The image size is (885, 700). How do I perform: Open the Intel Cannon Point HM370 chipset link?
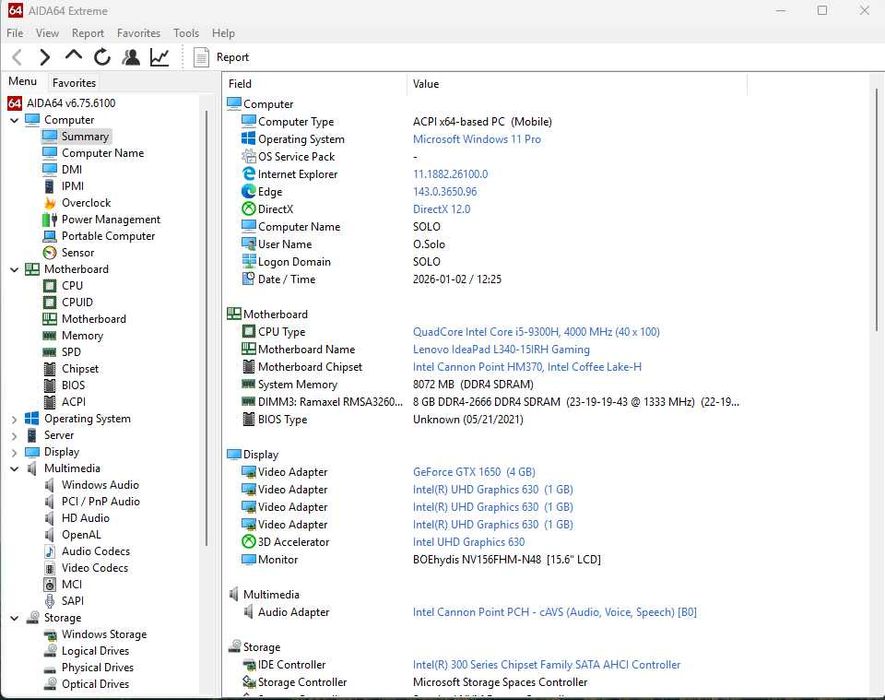(527, 367)
